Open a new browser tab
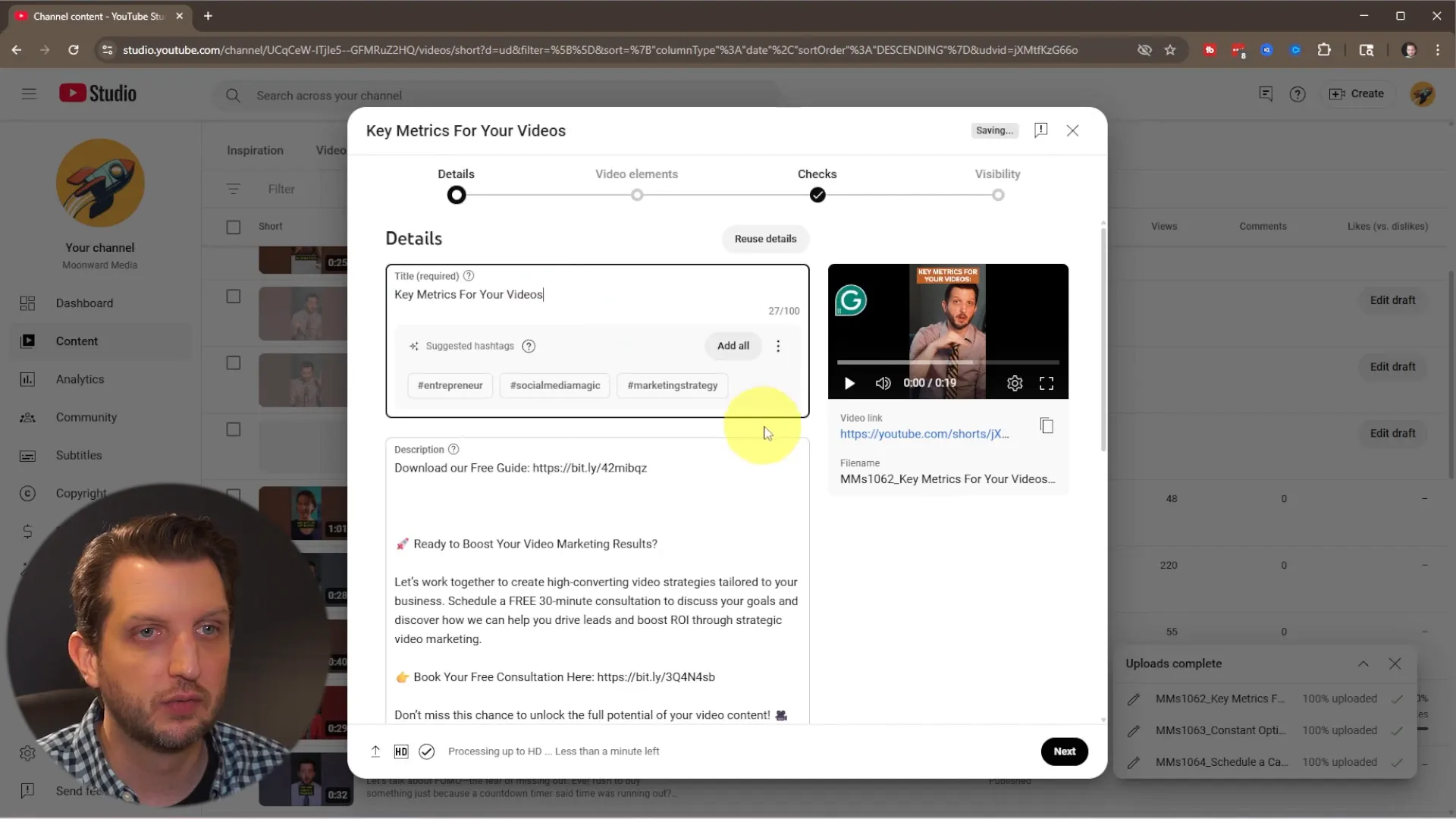The image size is (1456, 819). 208,16
